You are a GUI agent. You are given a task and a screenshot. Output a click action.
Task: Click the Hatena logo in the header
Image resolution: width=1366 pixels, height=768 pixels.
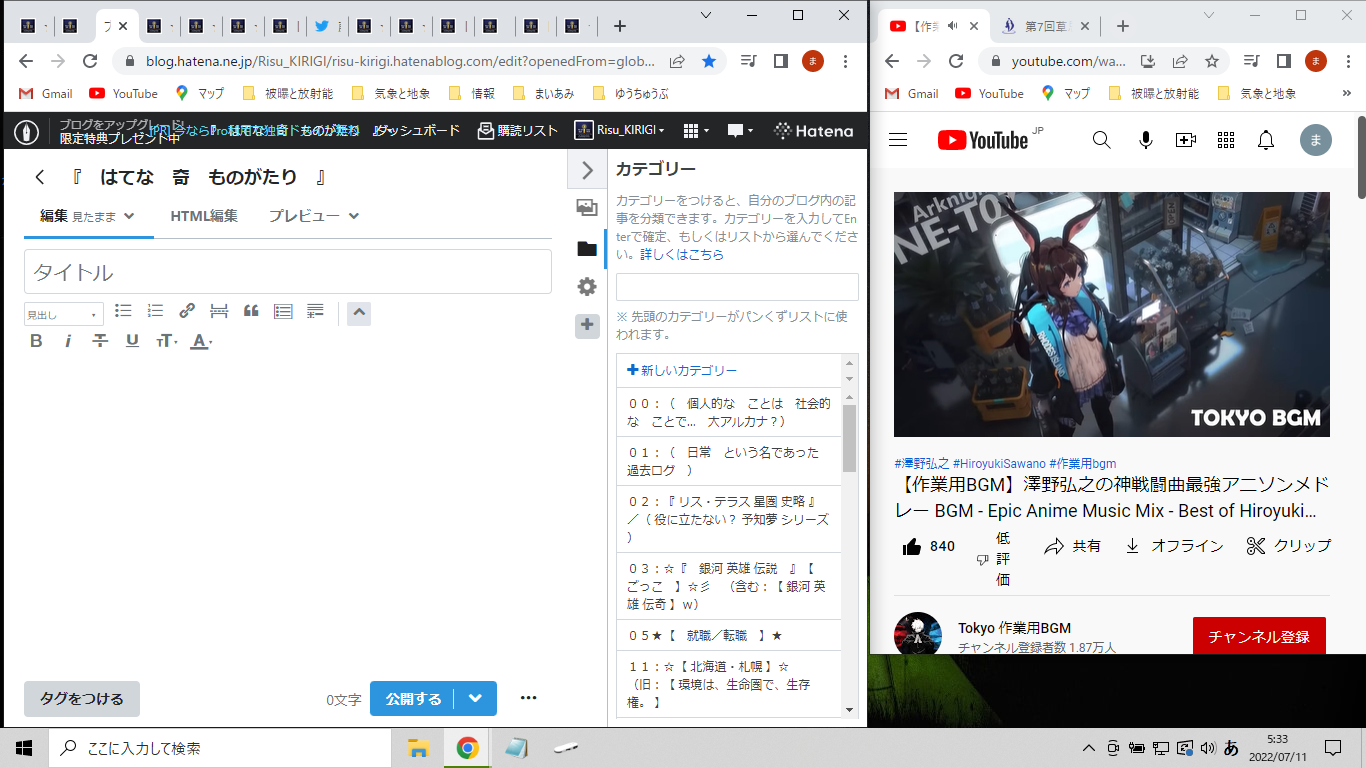814,130
